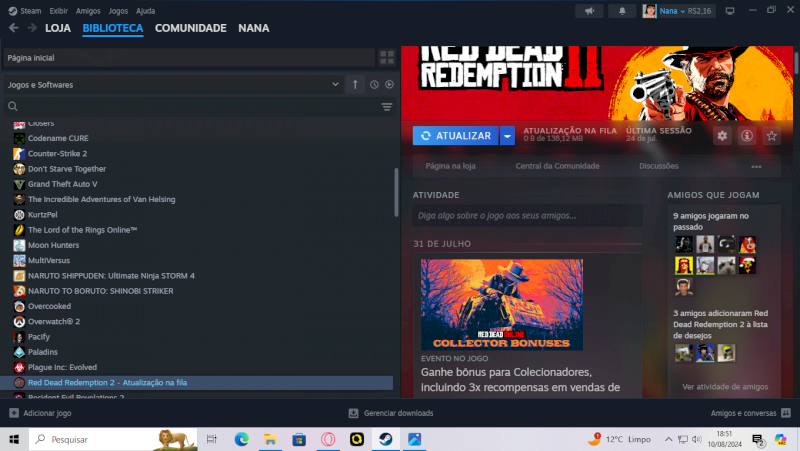
Task: Go back using the left navigation arrow
Action: (x=13, y=28)
